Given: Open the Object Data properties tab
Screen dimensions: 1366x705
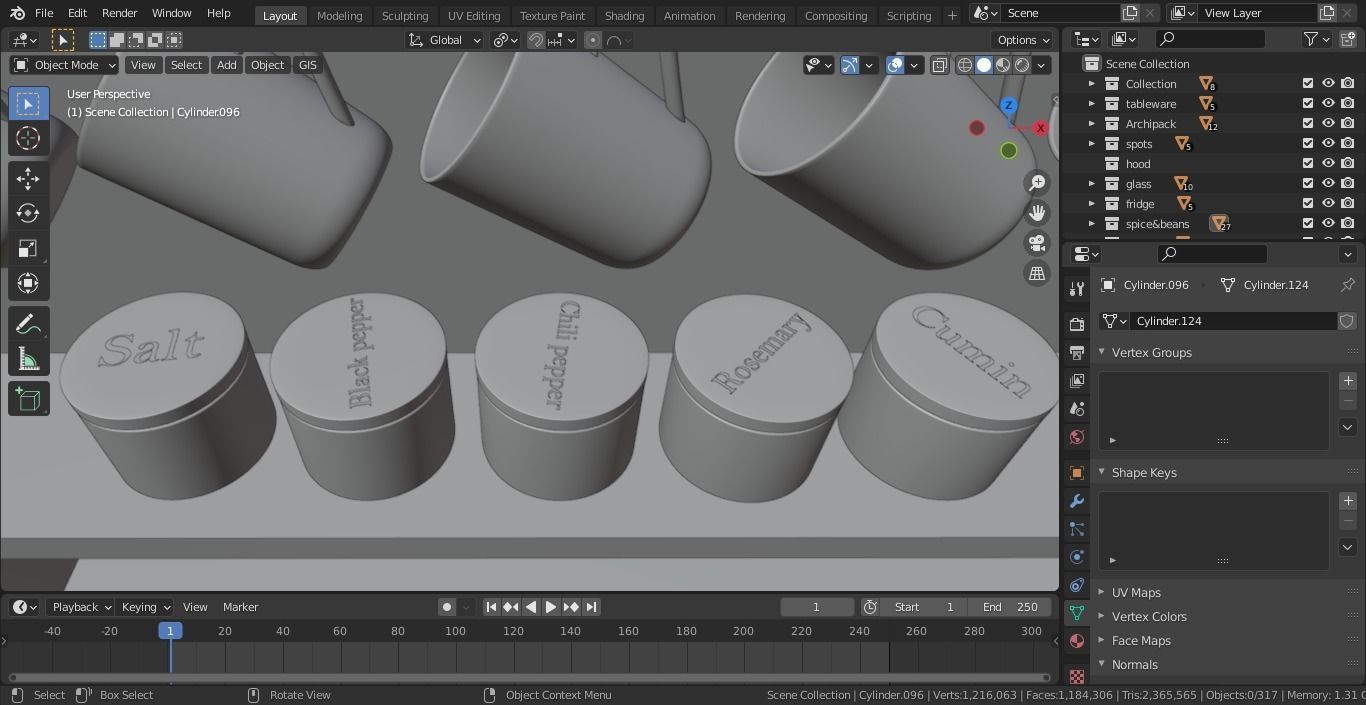Looking at the screenshot, I should click(x=1077, y=613).
